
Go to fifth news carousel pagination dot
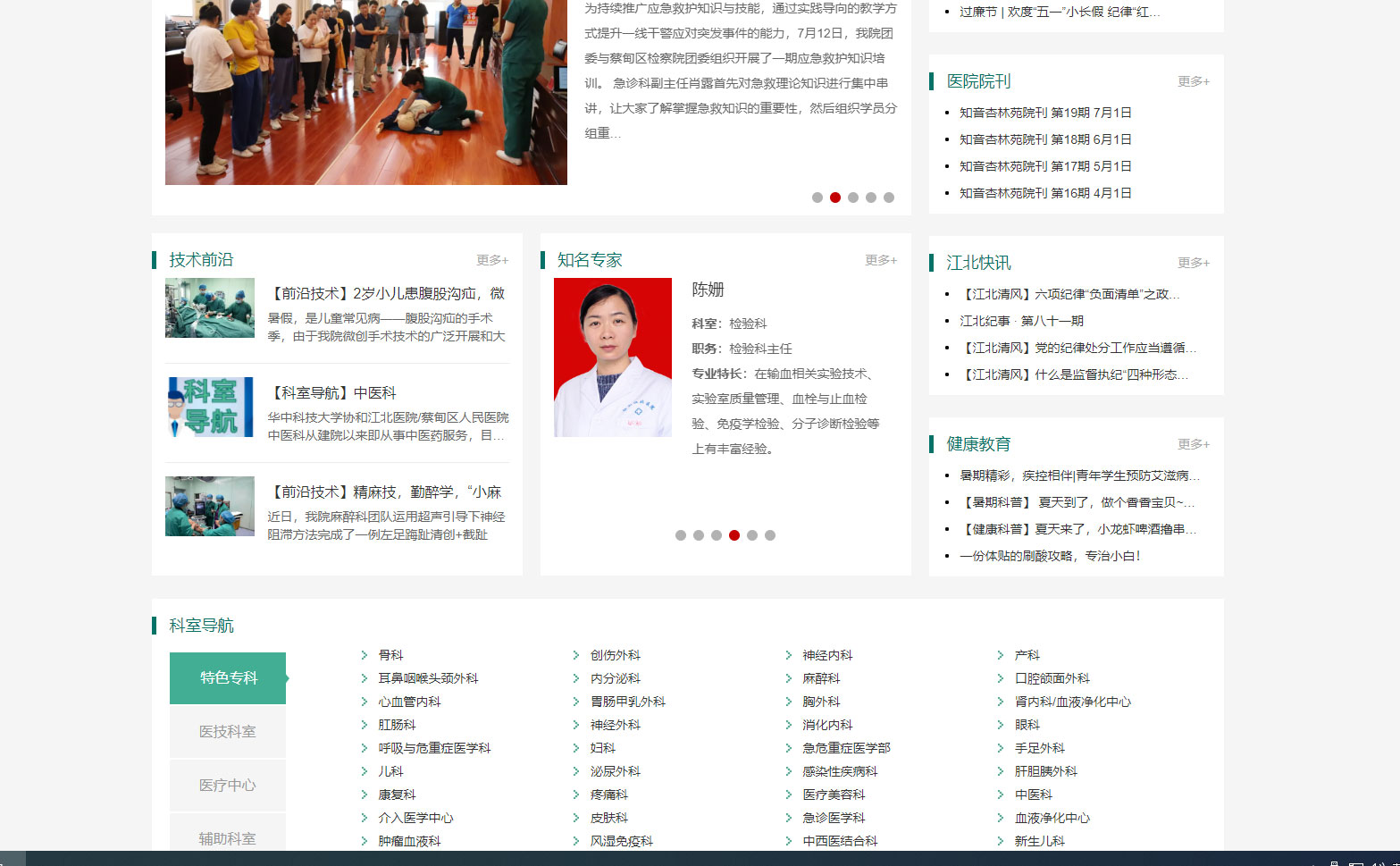coord(889,198)
